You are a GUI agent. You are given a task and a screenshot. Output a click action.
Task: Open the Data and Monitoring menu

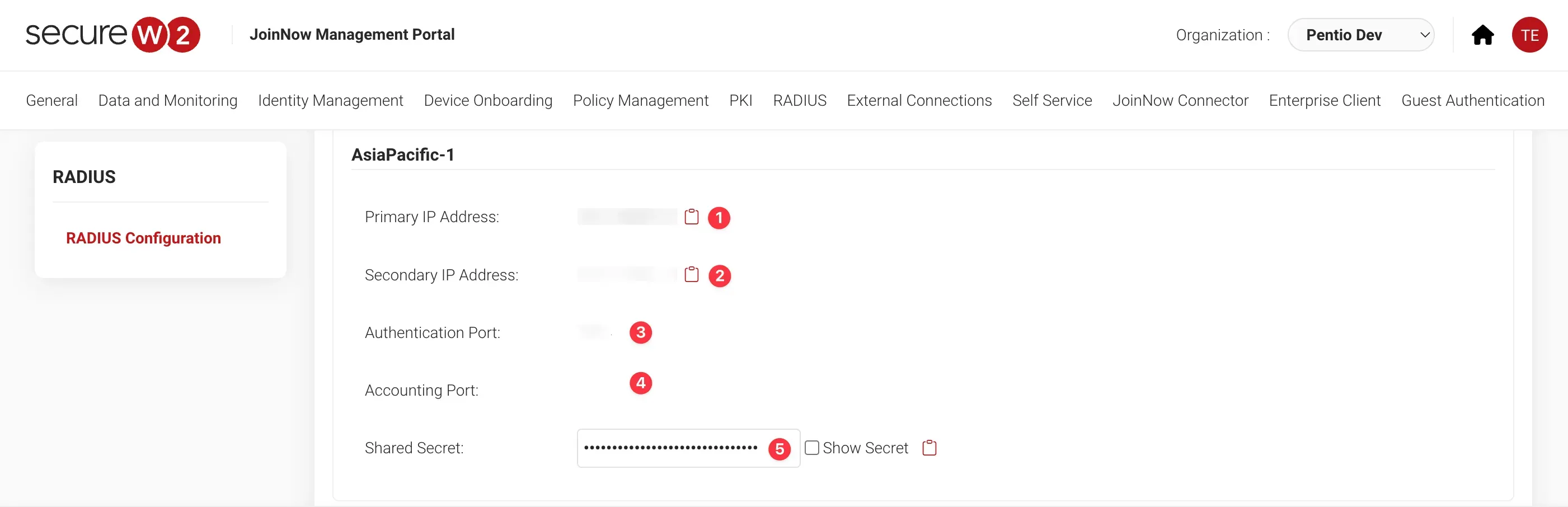coord(167,100)
